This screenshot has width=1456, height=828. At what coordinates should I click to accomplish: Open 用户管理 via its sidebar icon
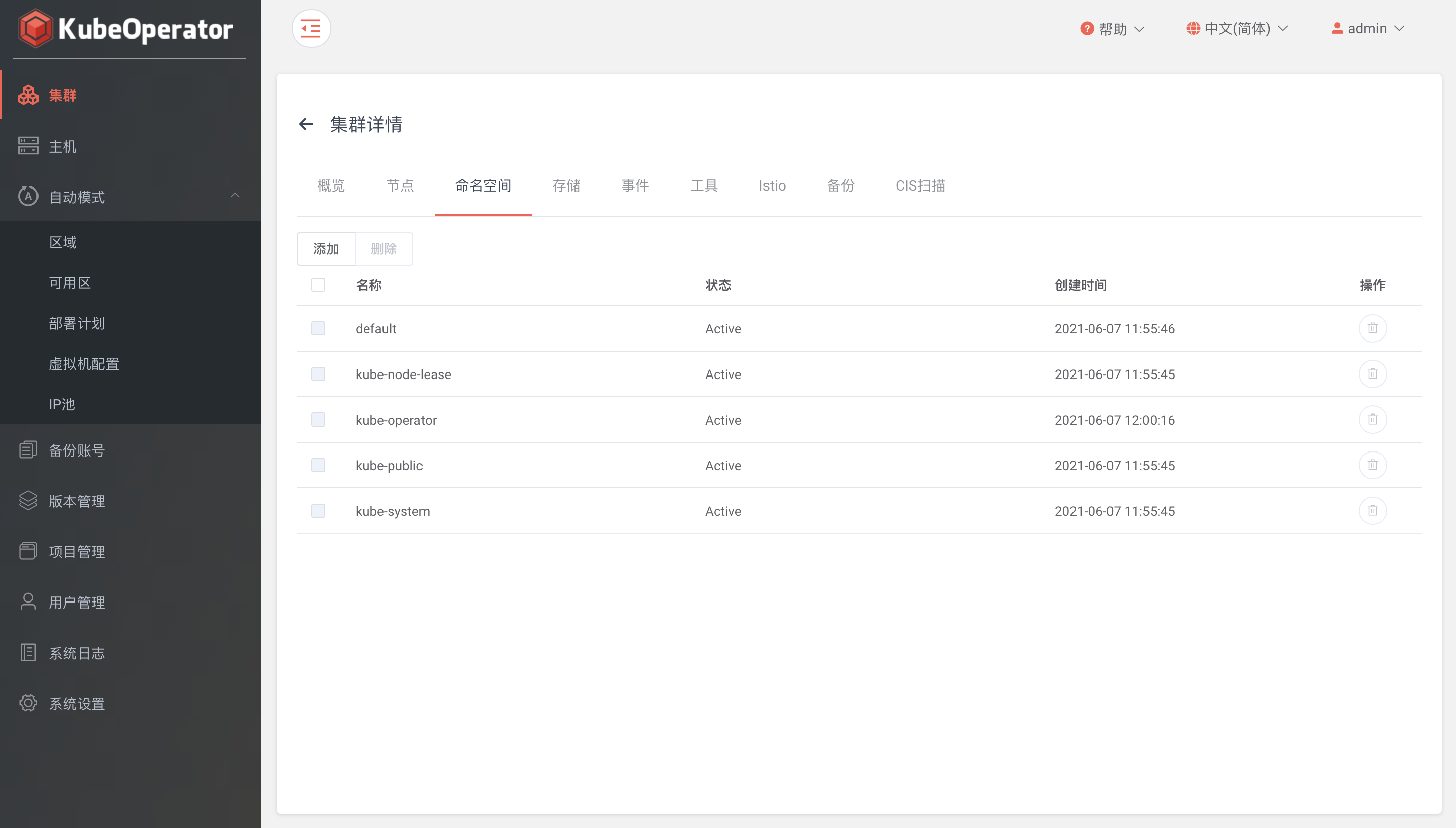click(28, 601)
